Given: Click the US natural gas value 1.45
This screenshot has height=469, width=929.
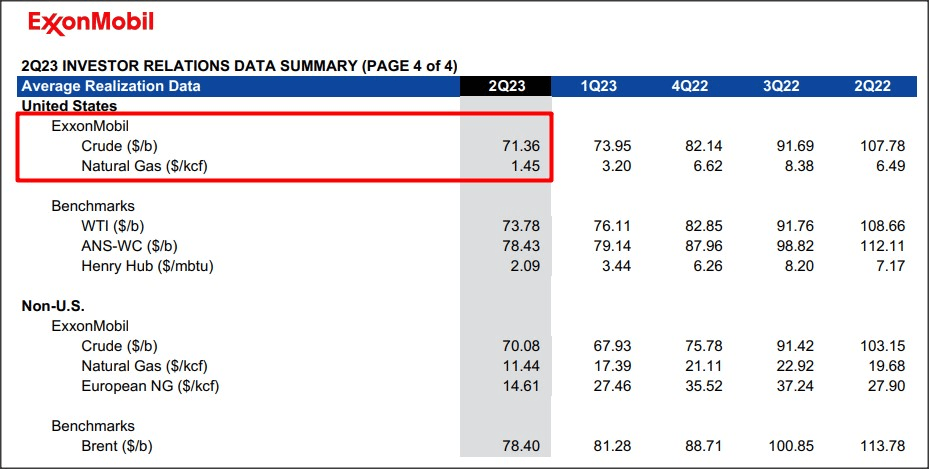Looking at the screenshot, I should 526,166.
